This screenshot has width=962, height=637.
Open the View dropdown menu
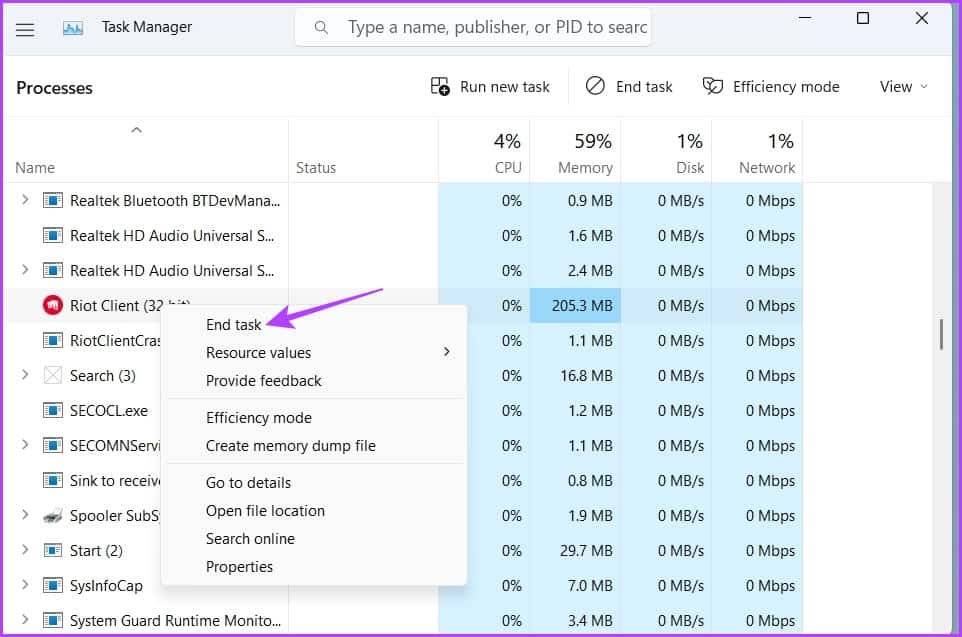pos(903,87)
